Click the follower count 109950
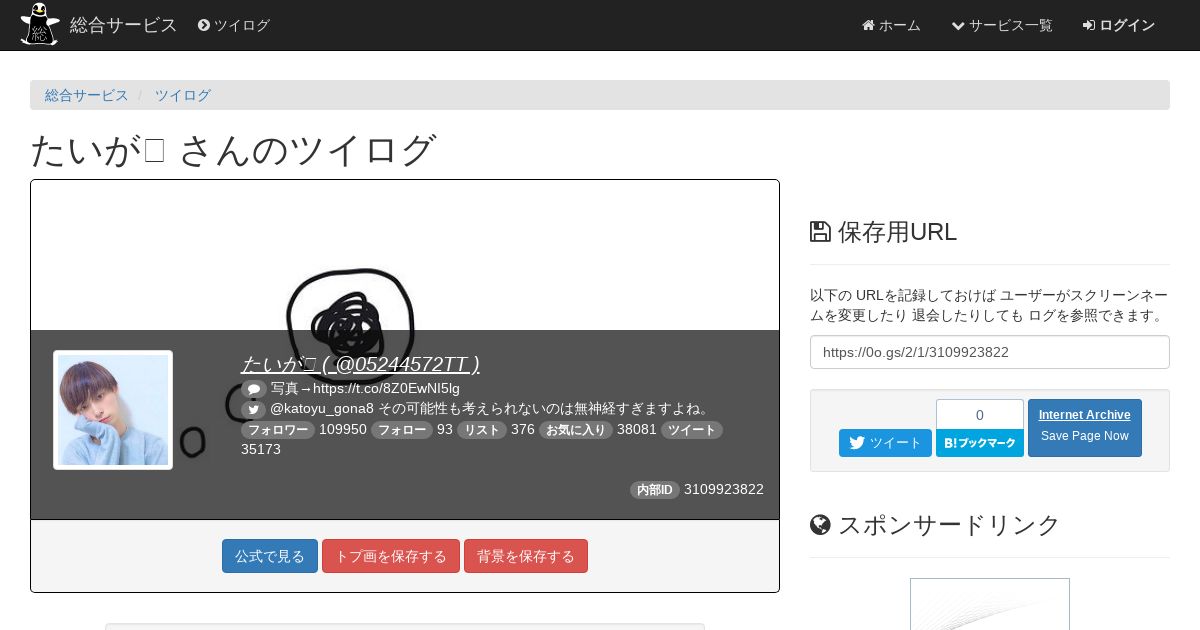The width and height of the screenshot is (1200, 630). click(343, 429)
